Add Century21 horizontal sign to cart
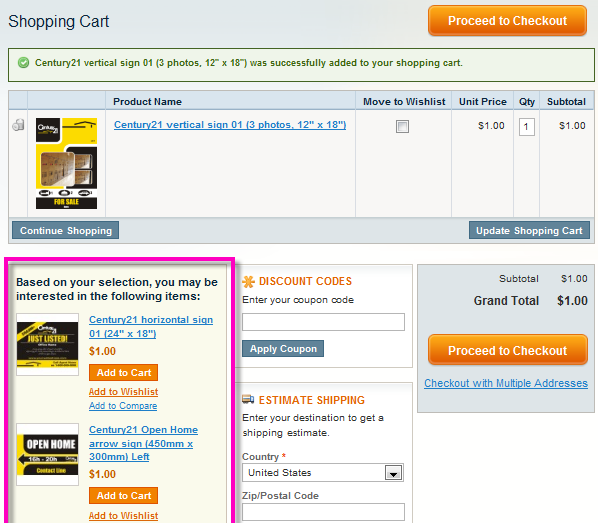Screen dimensions: 598x523 pos(124,373)
